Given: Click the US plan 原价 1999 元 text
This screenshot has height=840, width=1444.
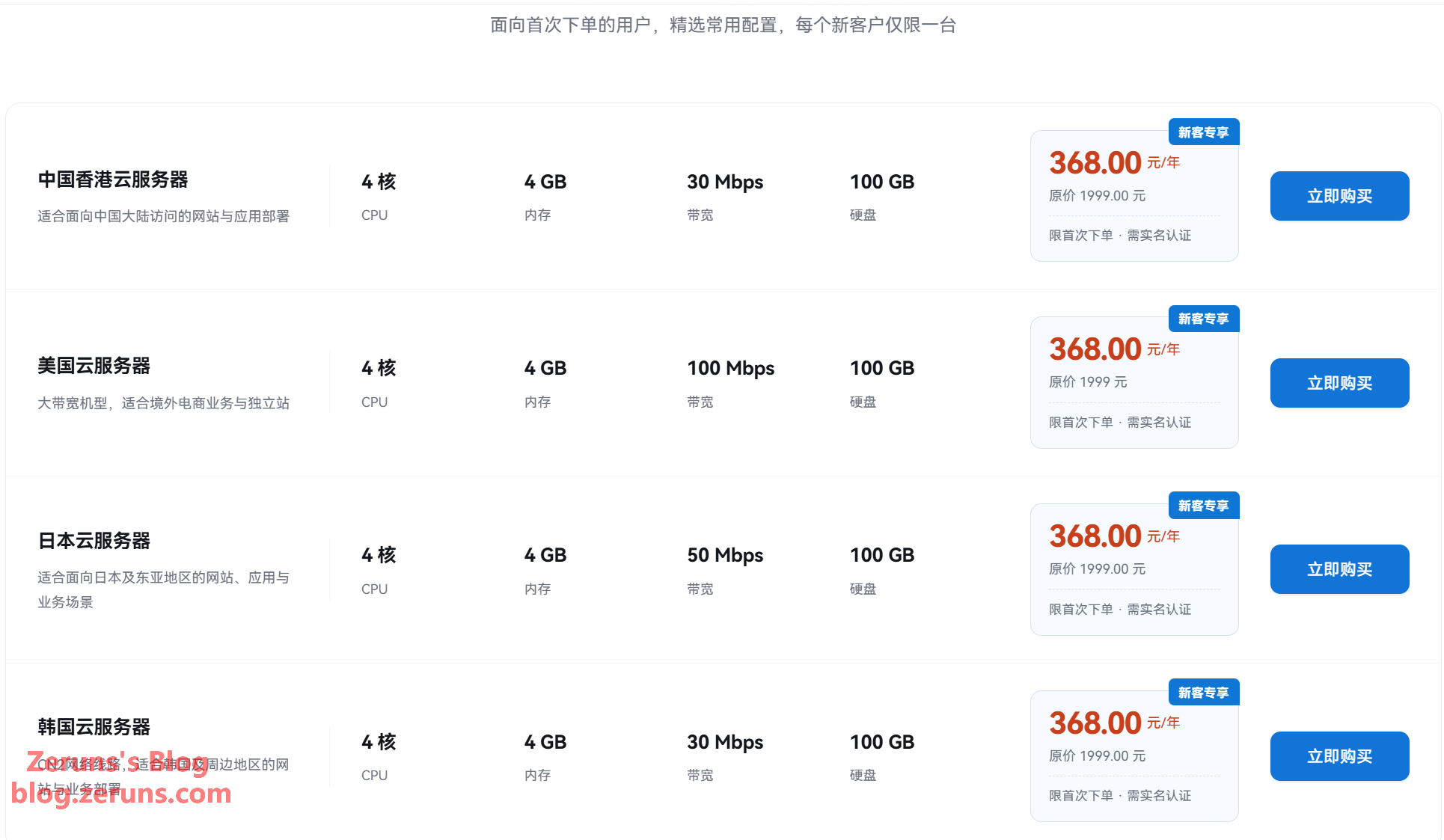Looking at the screenshot, I should pos(1088,382).
